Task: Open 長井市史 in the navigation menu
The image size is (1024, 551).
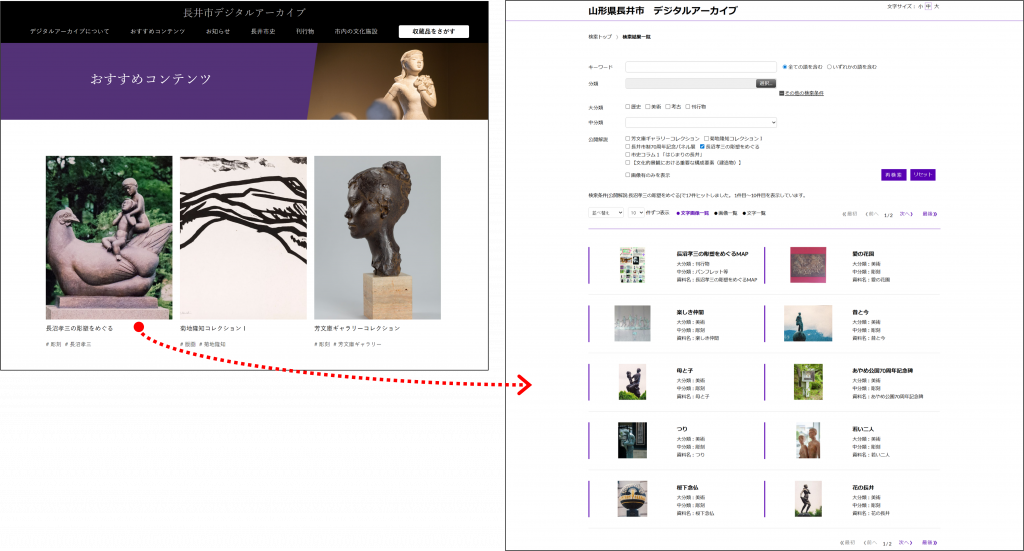Action: [x=262, y=31]
